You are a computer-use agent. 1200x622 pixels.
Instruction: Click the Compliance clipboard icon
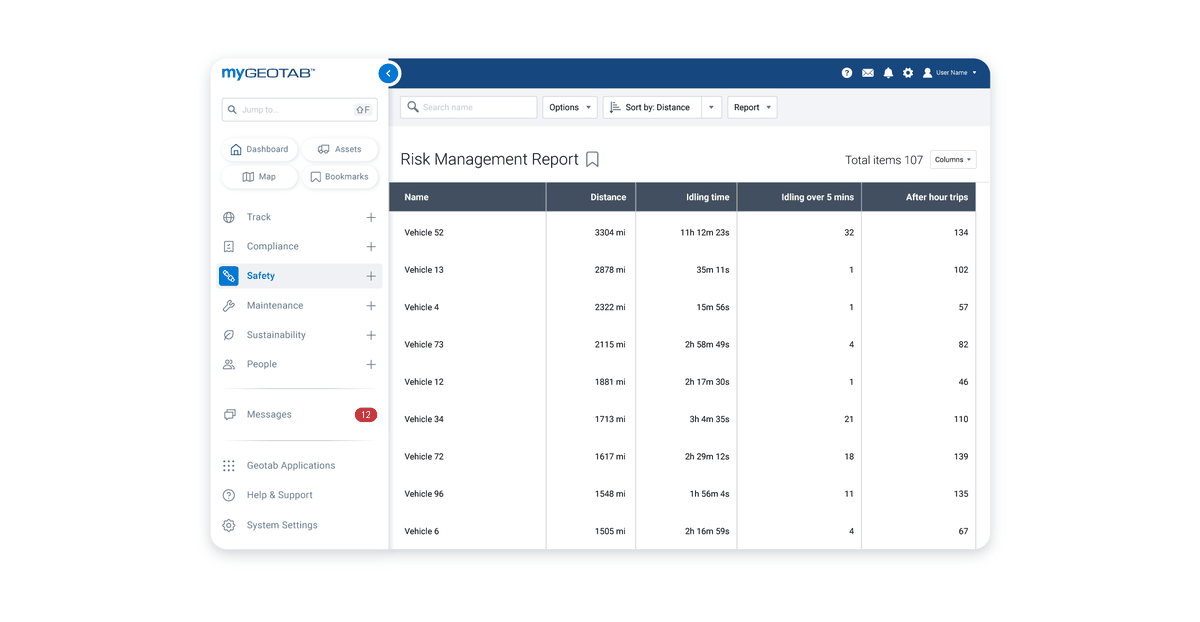(x=229, y=246)
